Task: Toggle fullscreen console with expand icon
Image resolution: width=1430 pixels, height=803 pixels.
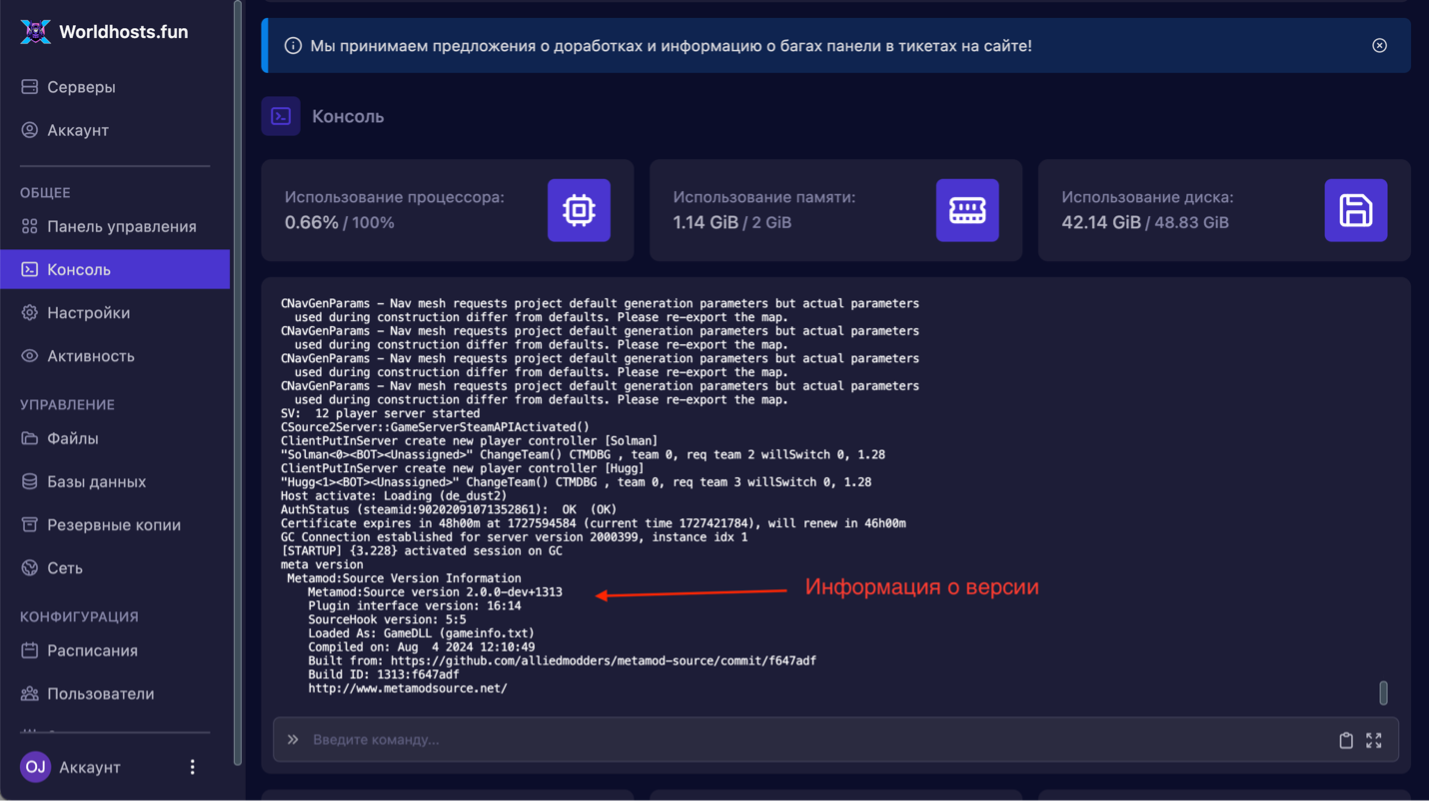Action: coord(1374,740)
